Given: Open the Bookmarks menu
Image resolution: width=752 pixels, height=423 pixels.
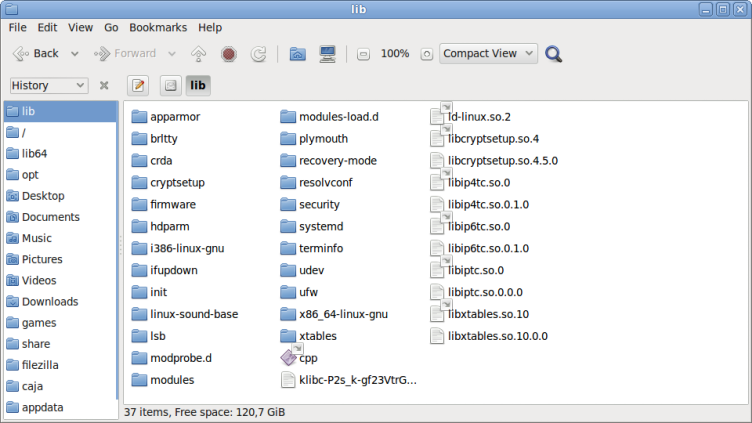Looking at the screenshot, I should coord(158,28).
